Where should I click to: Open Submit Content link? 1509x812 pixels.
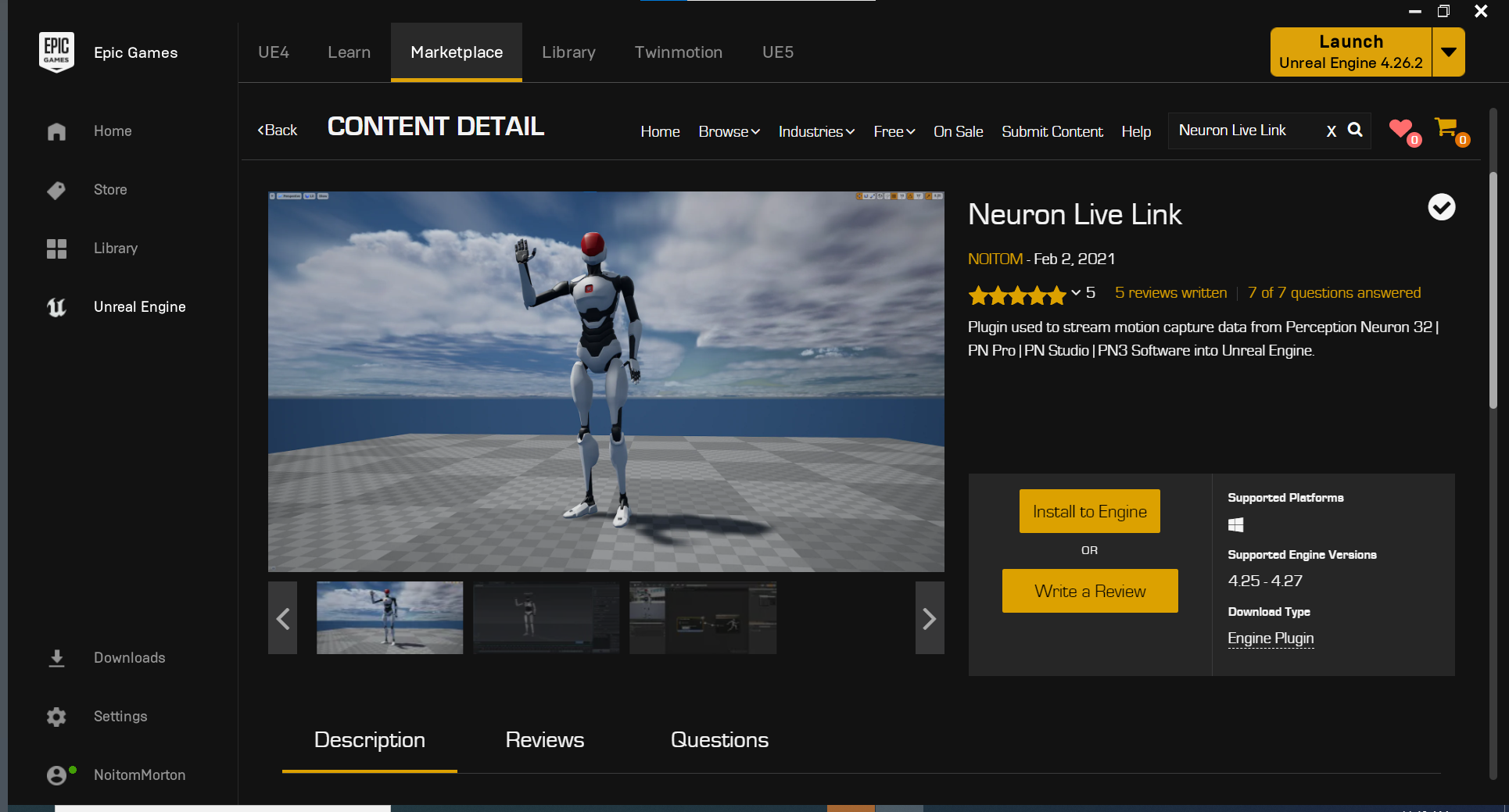click(1052, 132)
